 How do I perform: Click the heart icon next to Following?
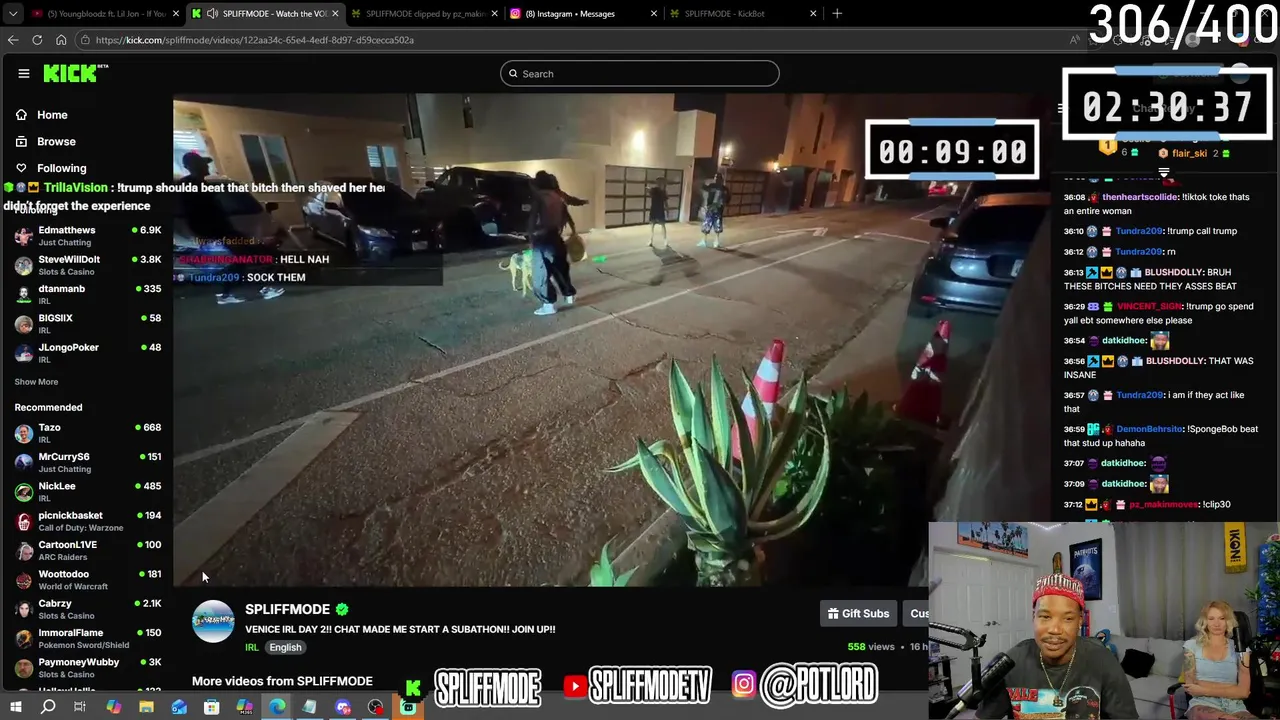click(x=21, y=168)
